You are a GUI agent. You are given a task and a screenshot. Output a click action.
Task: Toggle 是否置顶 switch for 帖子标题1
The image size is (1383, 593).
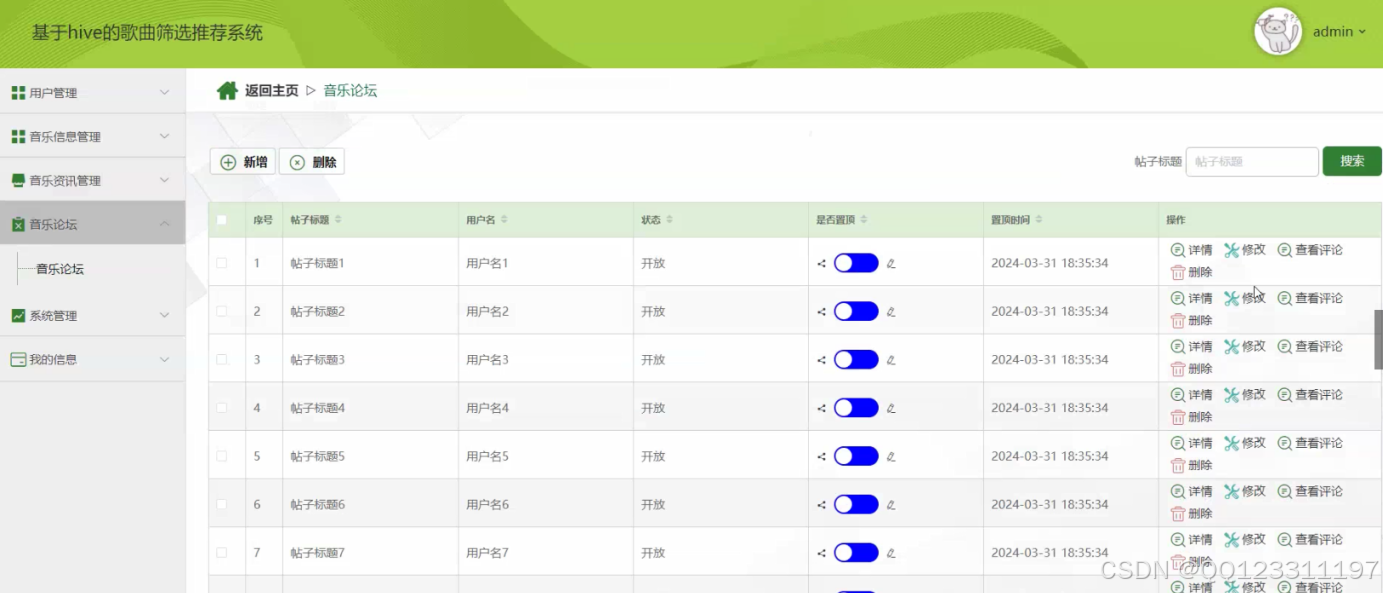856,263
